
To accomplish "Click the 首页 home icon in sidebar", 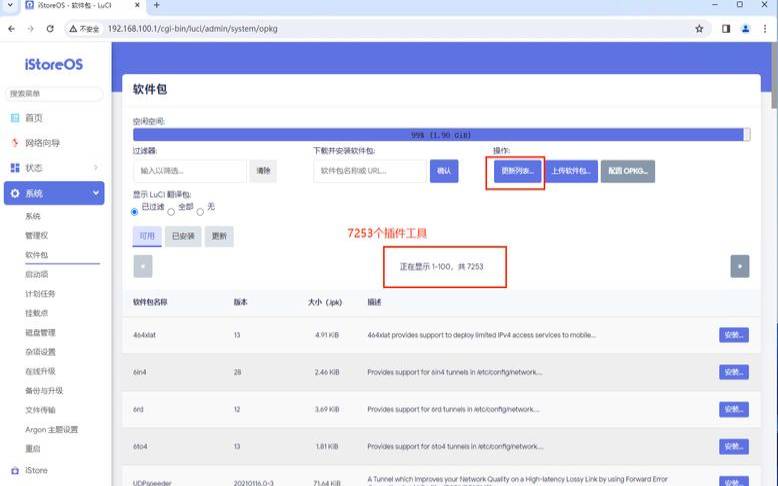I will coord(15,118).
